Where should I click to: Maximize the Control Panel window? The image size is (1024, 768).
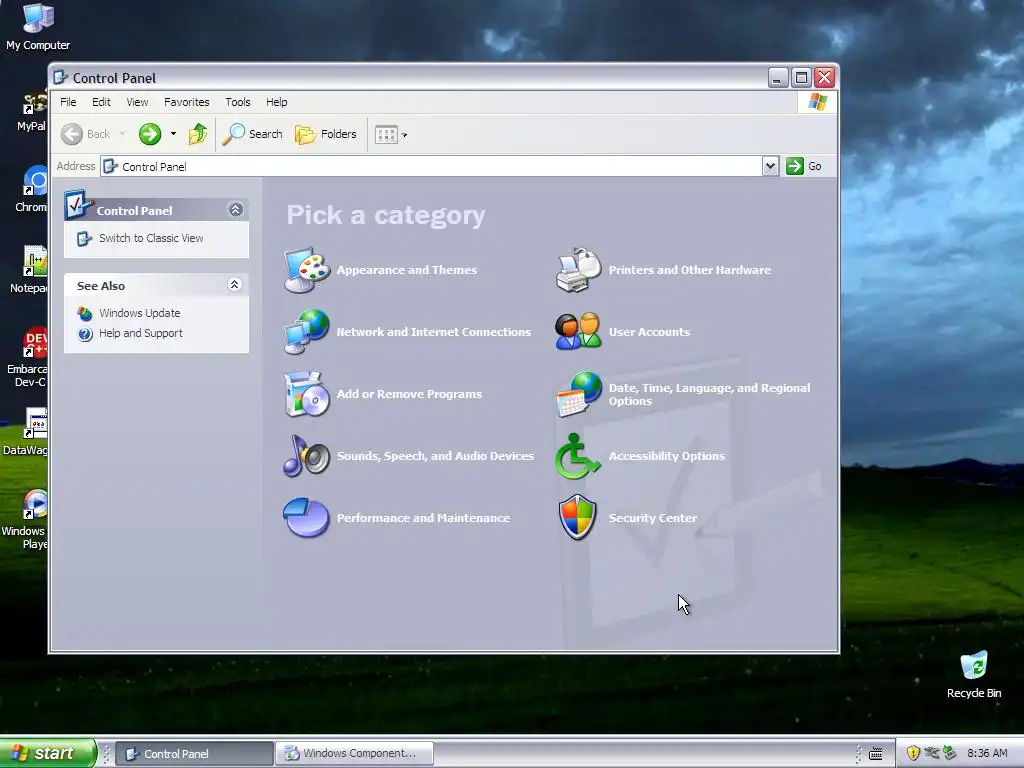(801, 78)
